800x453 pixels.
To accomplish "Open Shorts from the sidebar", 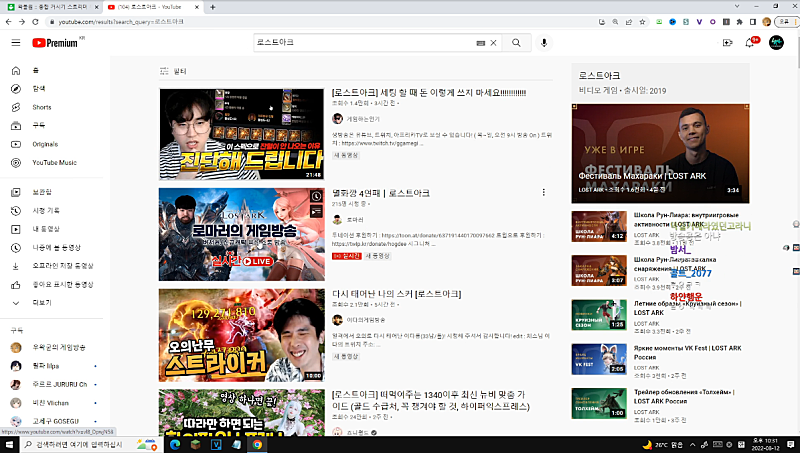I will pos(41,107).
